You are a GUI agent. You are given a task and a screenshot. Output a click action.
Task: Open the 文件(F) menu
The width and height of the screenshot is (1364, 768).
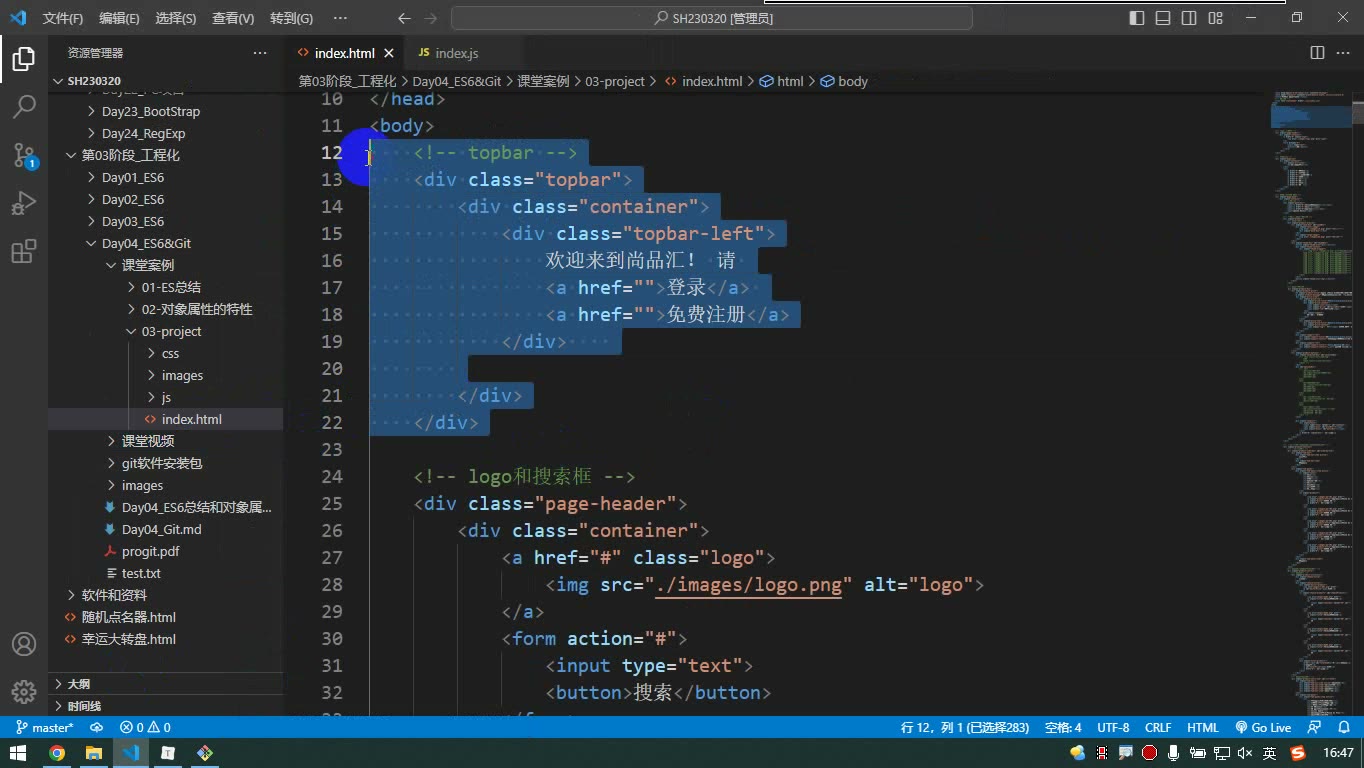(x=62, y=18)
